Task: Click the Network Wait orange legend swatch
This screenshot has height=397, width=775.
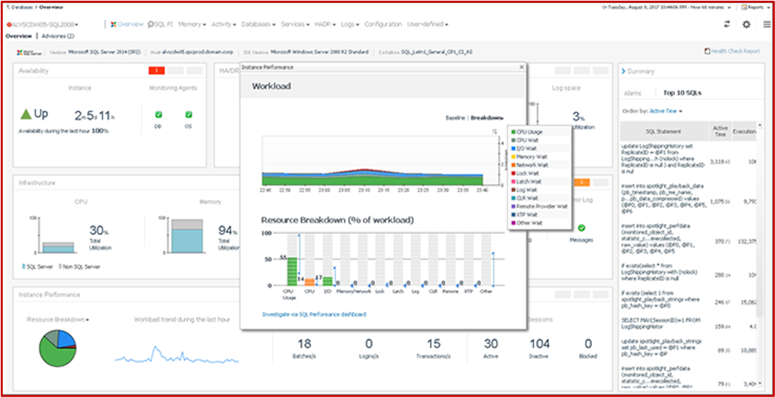Action: pyautogui.click(x=514, y=164)
